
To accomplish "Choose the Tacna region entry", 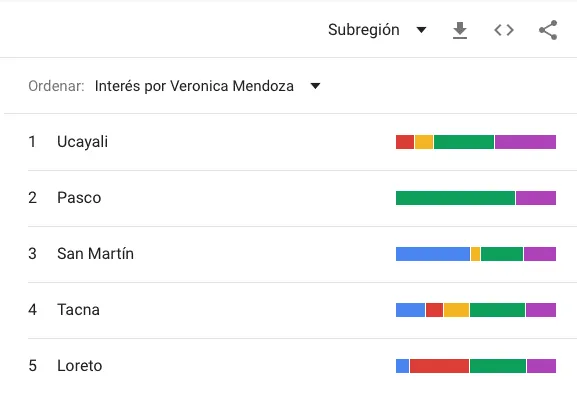I will pyautogui.click(x=292, y=310).
